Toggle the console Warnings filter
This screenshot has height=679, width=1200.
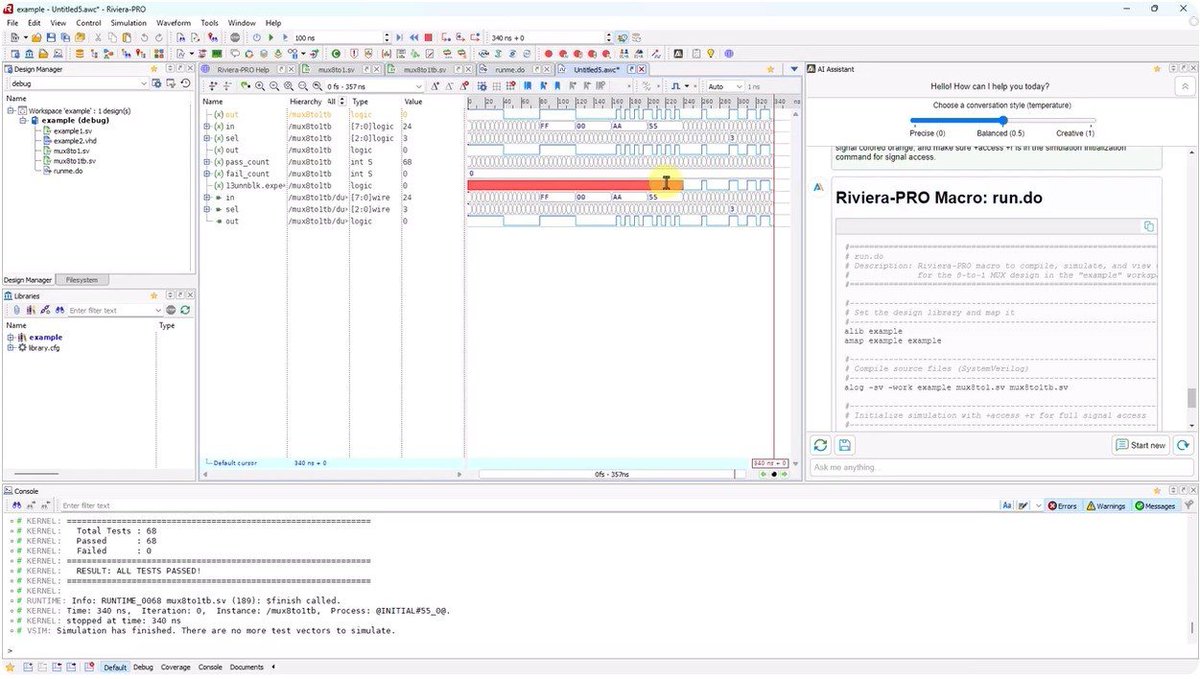[1106, 506]
